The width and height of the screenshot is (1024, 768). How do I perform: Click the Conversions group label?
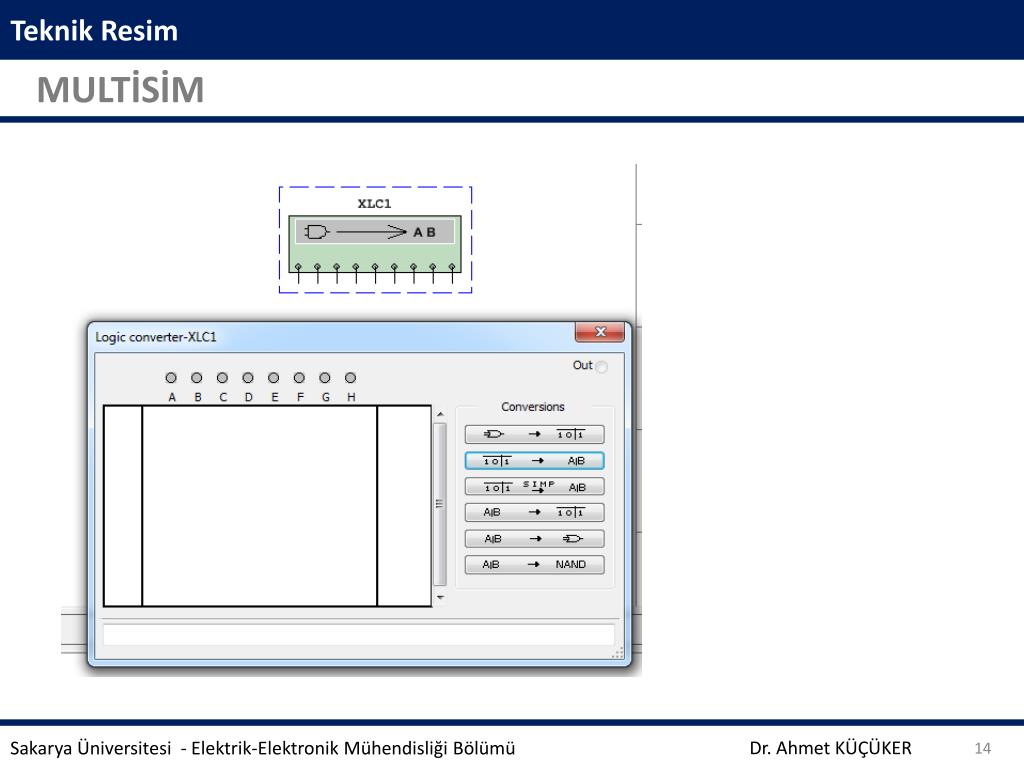[533, 407]
